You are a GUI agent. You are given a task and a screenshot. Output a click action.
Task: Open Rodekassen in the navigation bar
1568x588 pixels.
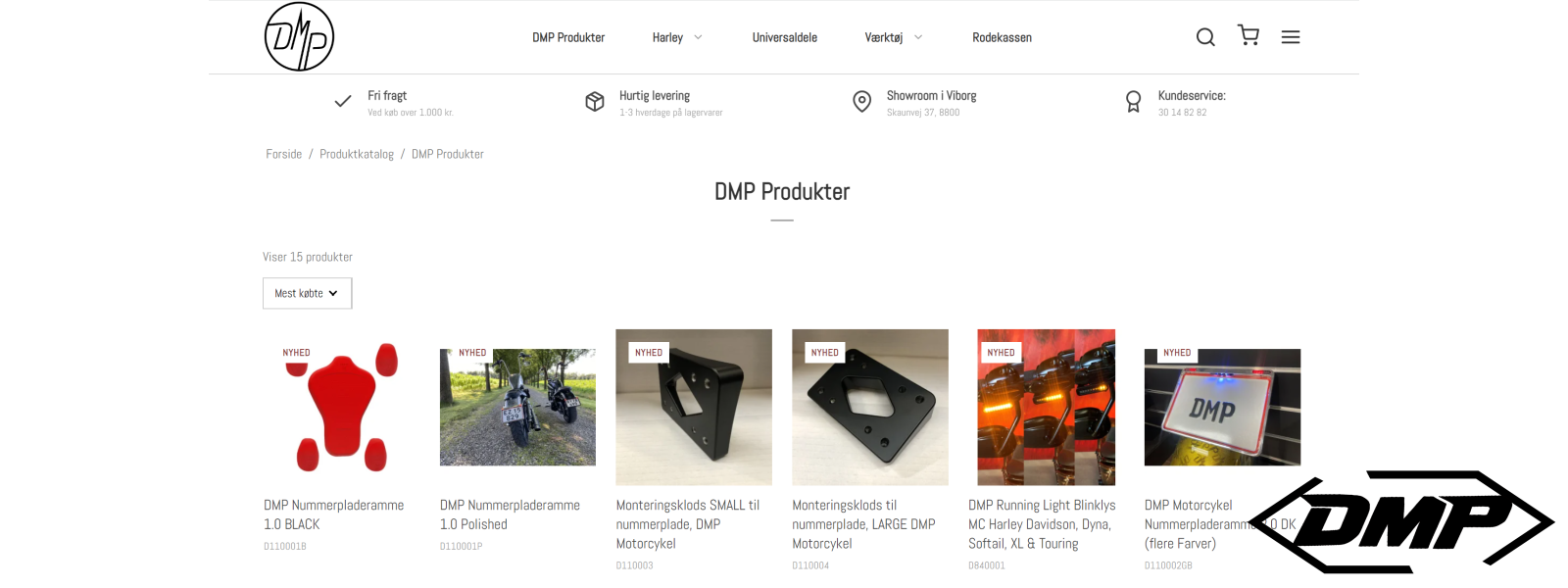(x=1002, y=38)
